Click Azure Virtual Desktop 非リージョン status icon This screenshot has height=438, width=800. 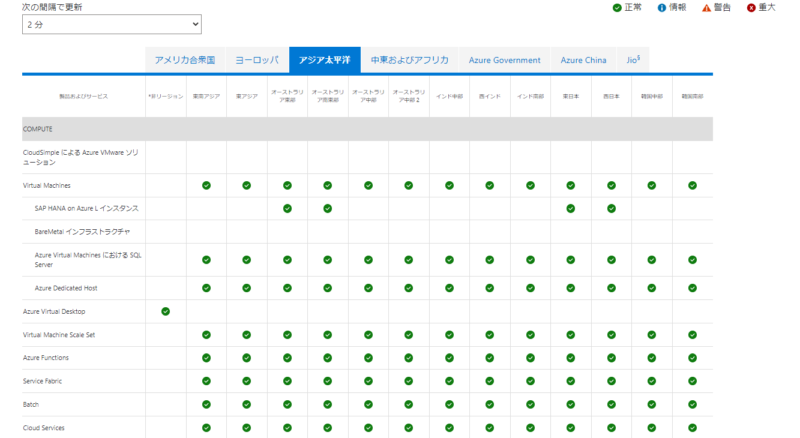click(165, 311)
